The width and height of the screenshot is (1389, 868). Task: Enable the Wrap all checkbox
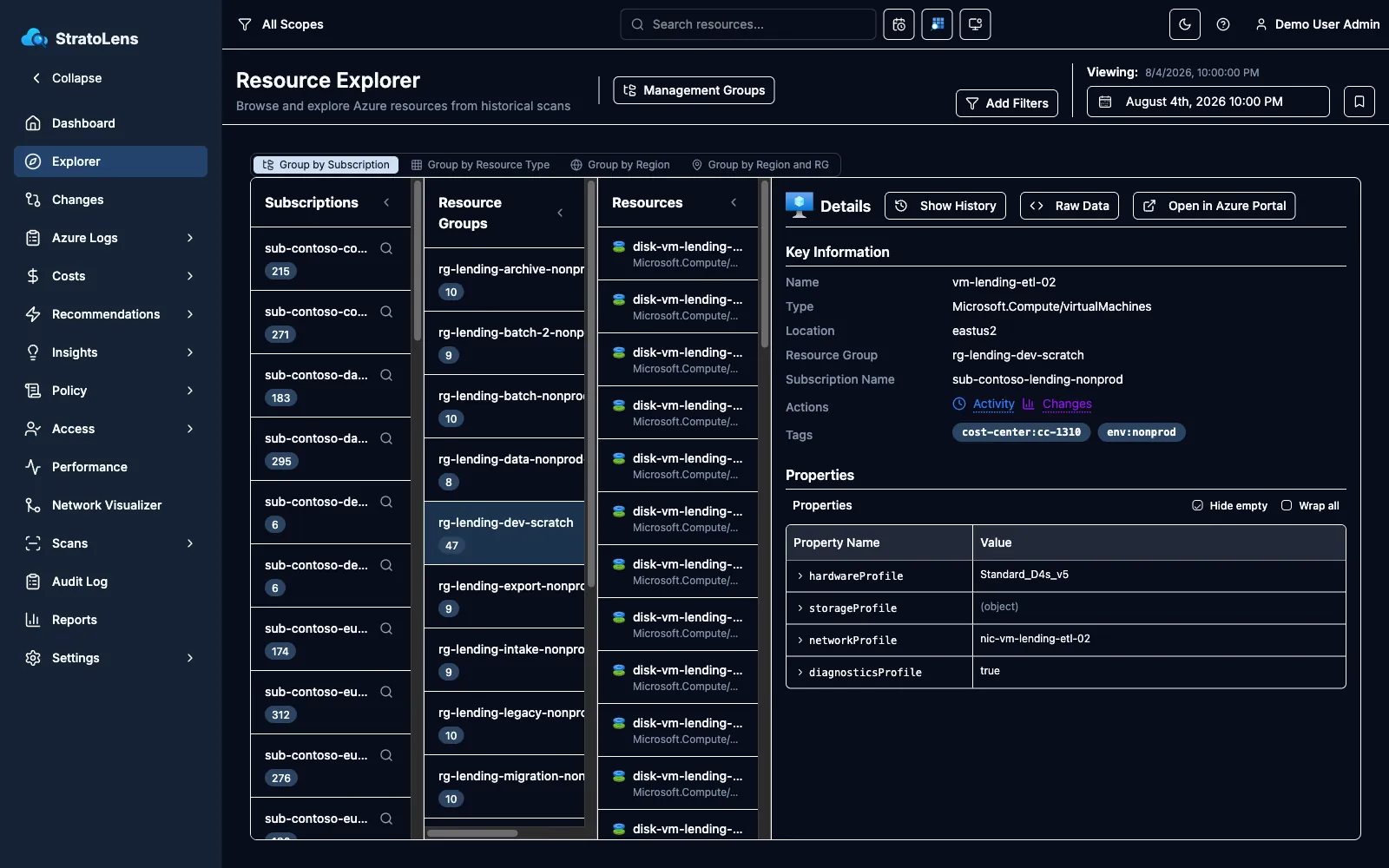1287,505
